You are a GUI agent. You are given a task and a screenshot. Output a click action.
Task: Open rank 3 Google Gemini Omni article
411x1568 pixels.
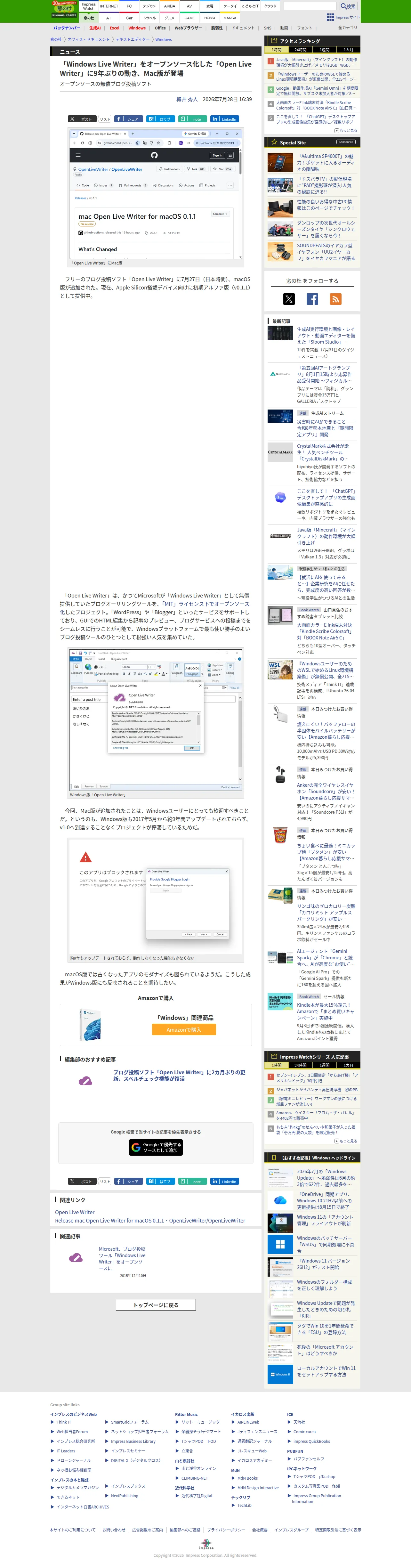pos(317,91)
